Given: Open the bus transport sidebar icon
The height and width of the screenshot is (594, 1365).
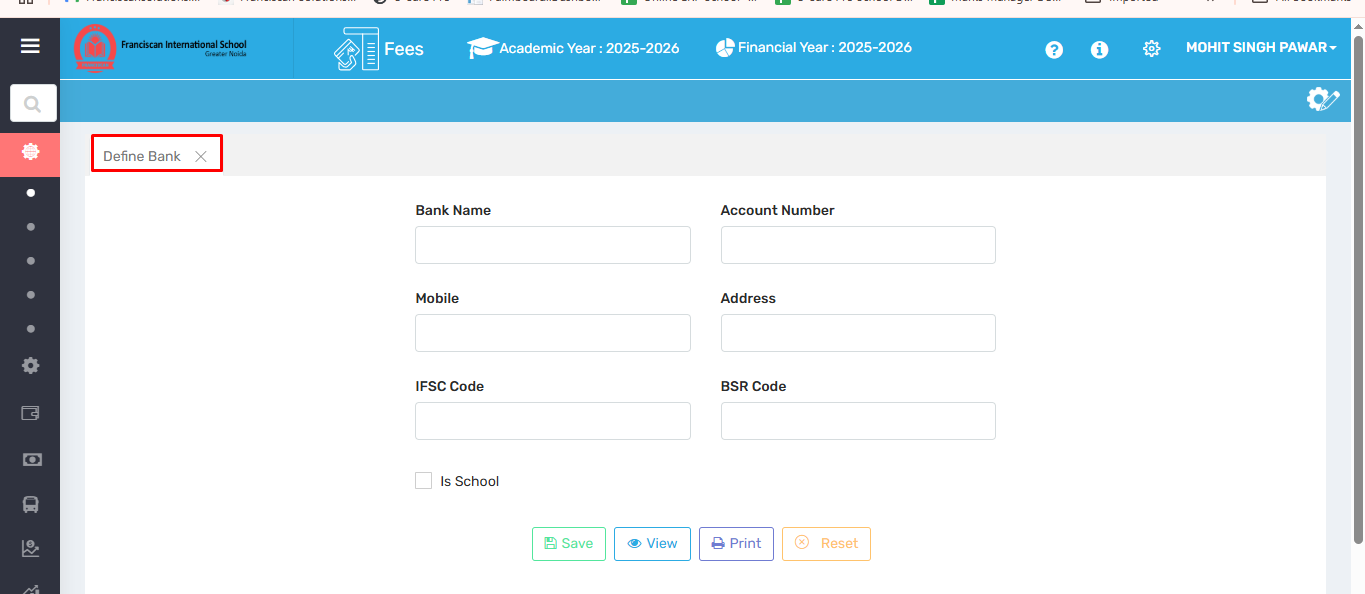Looking at the screenshot, I should 31,505.
